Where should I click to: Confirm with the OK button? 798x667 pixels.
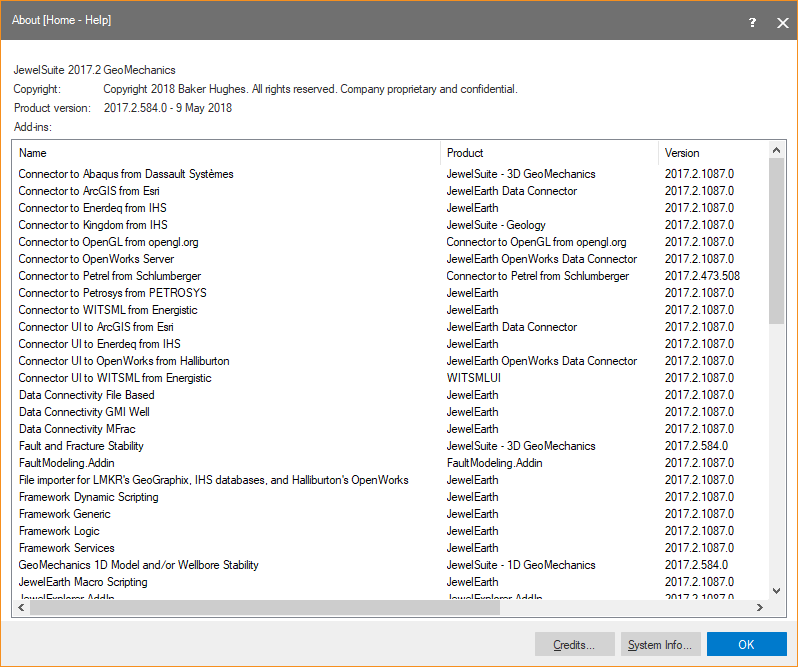[x=747, y=644]
